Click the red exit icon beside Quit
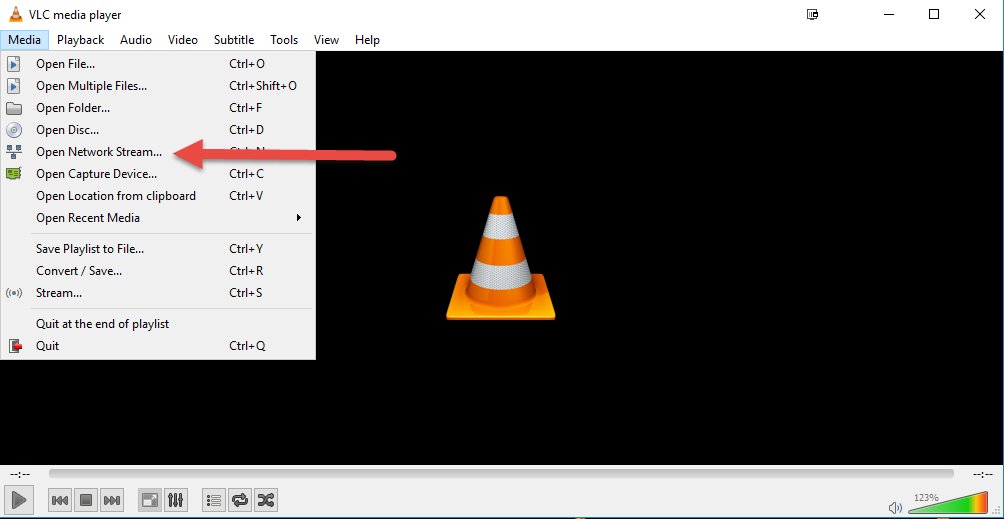 tap(15, 346)
